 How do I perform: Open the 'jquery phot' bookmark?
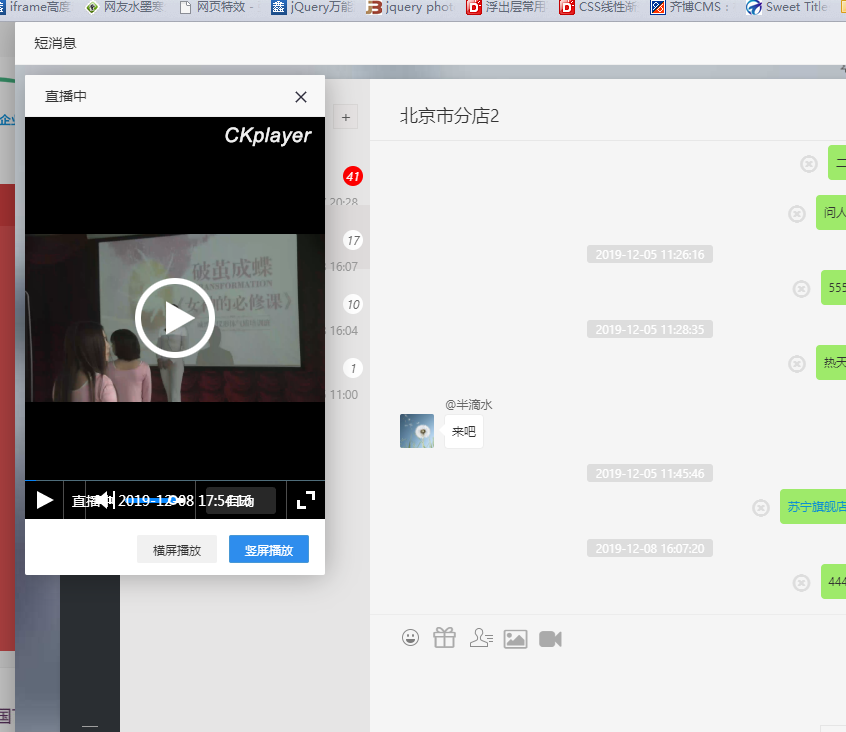[410, 8]
